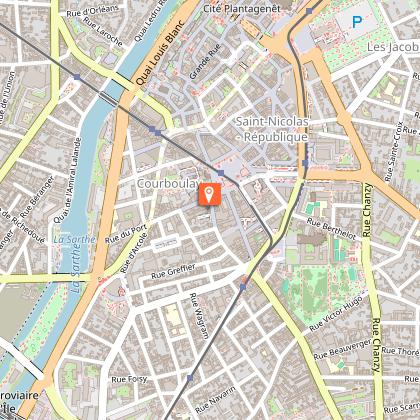Select tram stop at Rue Greffier line's east end
Image resolution: width=420 pixels, height=420 pixels.
coord(243,287)
